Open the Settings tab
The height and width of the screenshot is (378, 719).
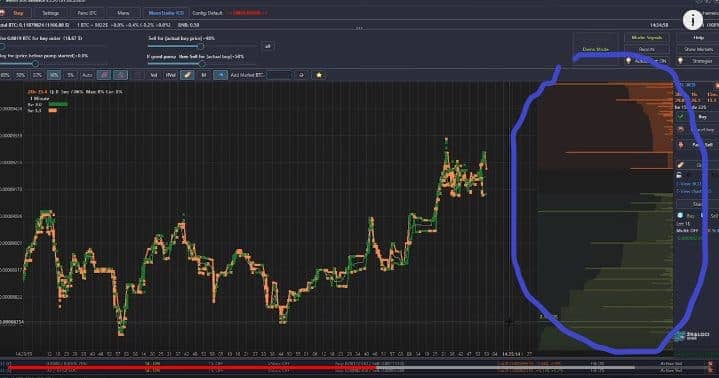point(50,13)
